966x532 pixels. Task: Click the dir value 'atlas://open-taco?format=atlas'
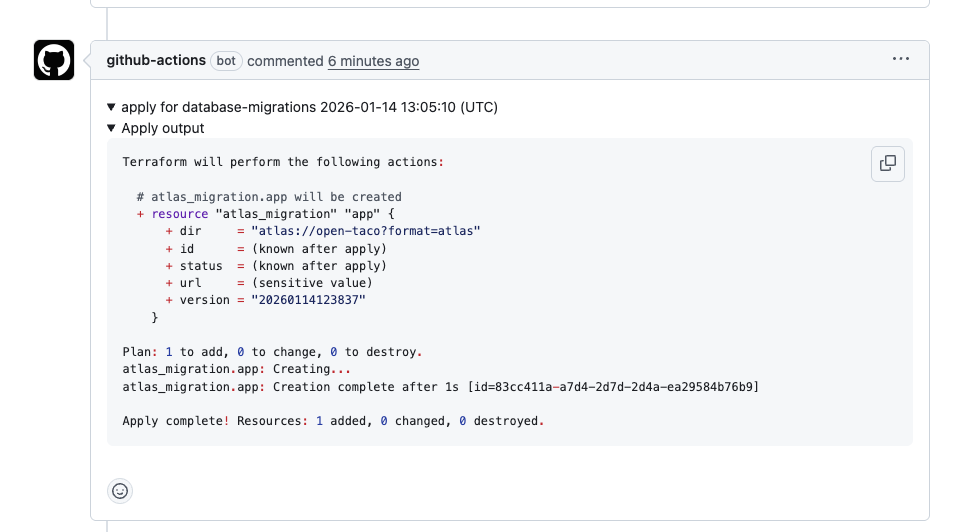tap(366, 231)
